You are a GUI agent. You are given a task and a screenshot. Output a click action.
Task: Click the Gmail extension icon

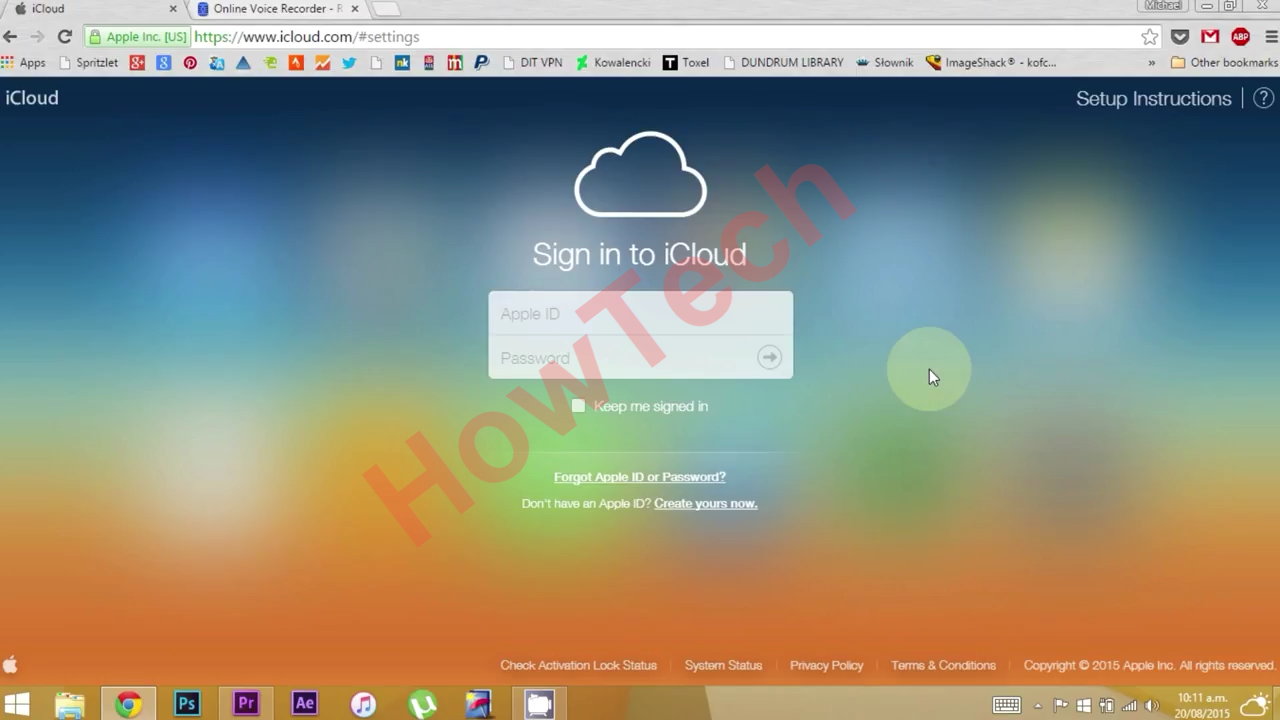[x=1210, y=37]
